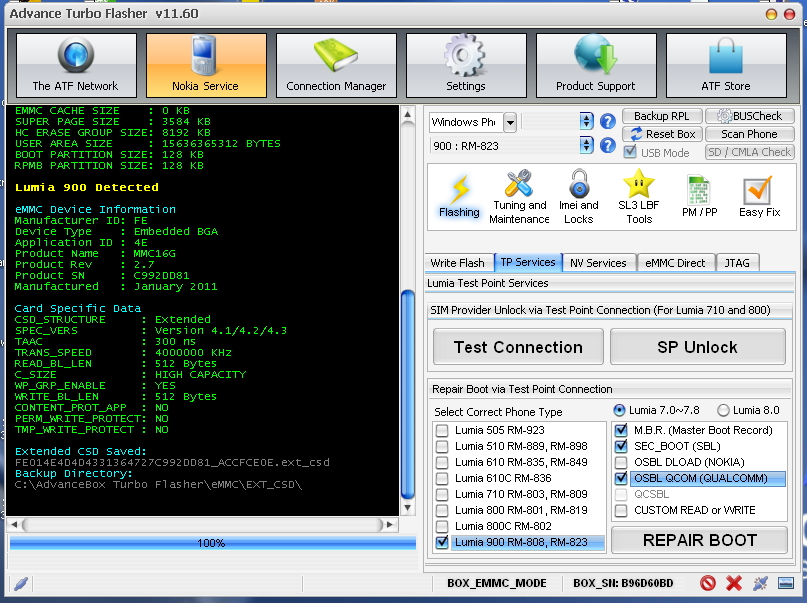The height and width of the screenshot is (603, 807).
Task: Uncheck Lumia 900 RM-808, RM-823
Action: coord(442,542)
